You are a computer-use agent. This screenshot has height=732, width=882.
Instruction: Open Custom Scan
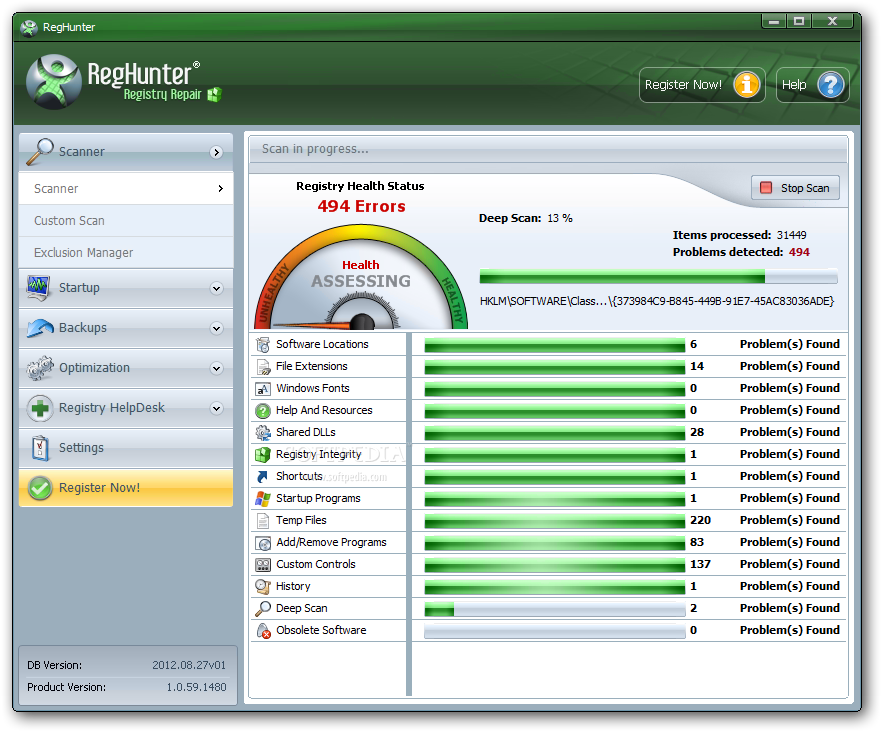[x=126, y=221]
